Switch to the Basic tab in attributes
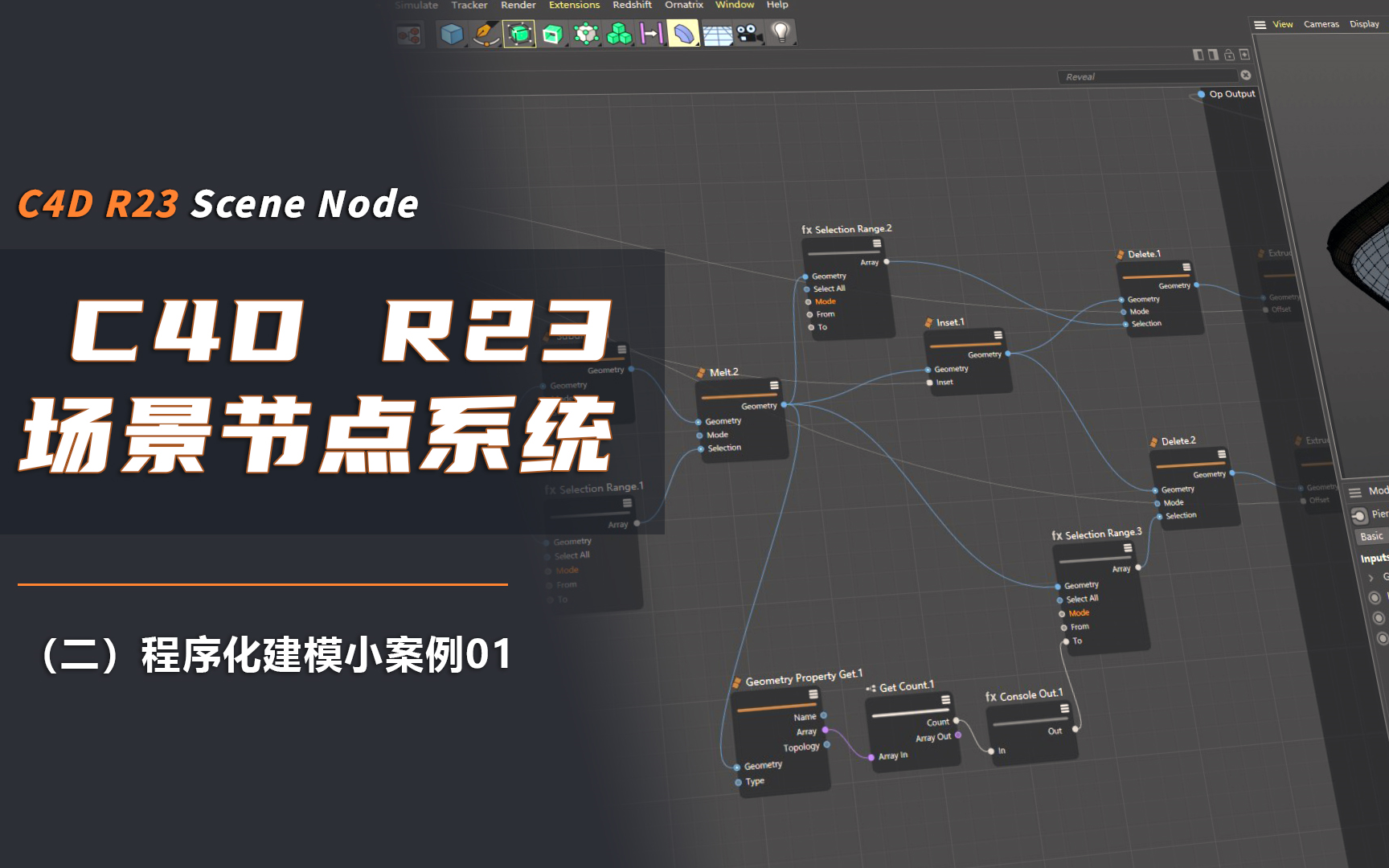The width and height of the screenshot is (1389, 868). pos(1371,536)
